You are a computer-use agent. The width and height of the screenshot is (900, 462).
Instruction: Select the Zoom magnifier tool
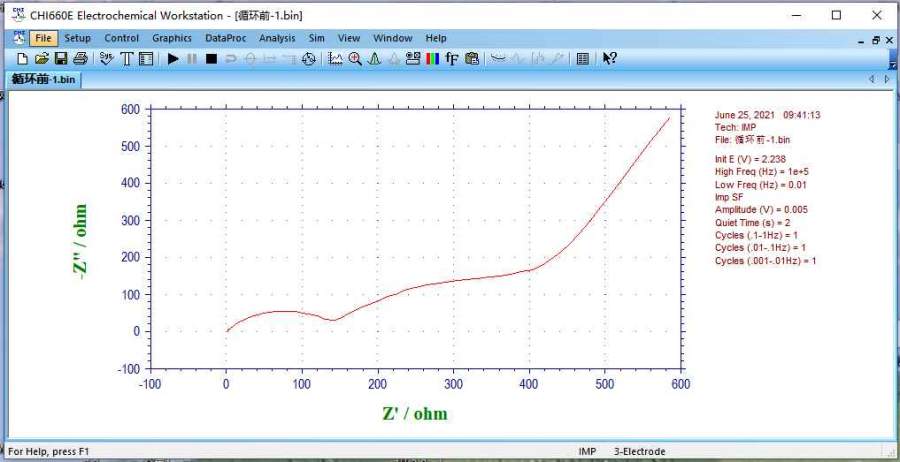point(355,59)
